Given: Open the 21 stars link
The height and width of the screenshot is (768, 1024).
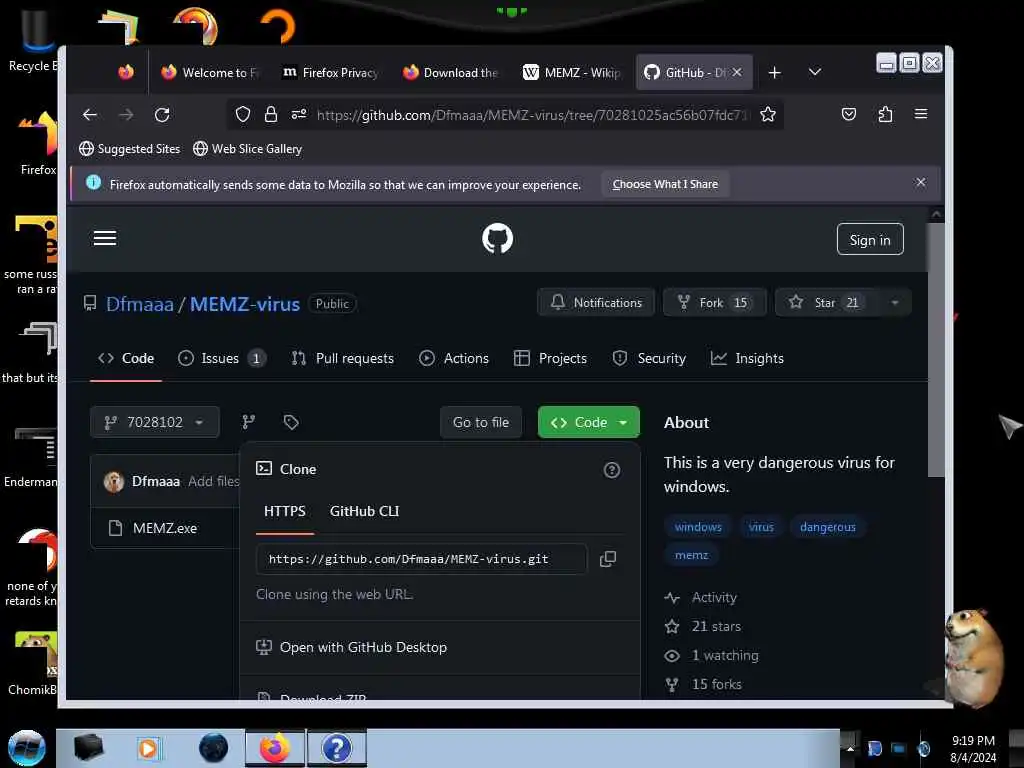Looking at the screenshot, I should click(716, 626).
